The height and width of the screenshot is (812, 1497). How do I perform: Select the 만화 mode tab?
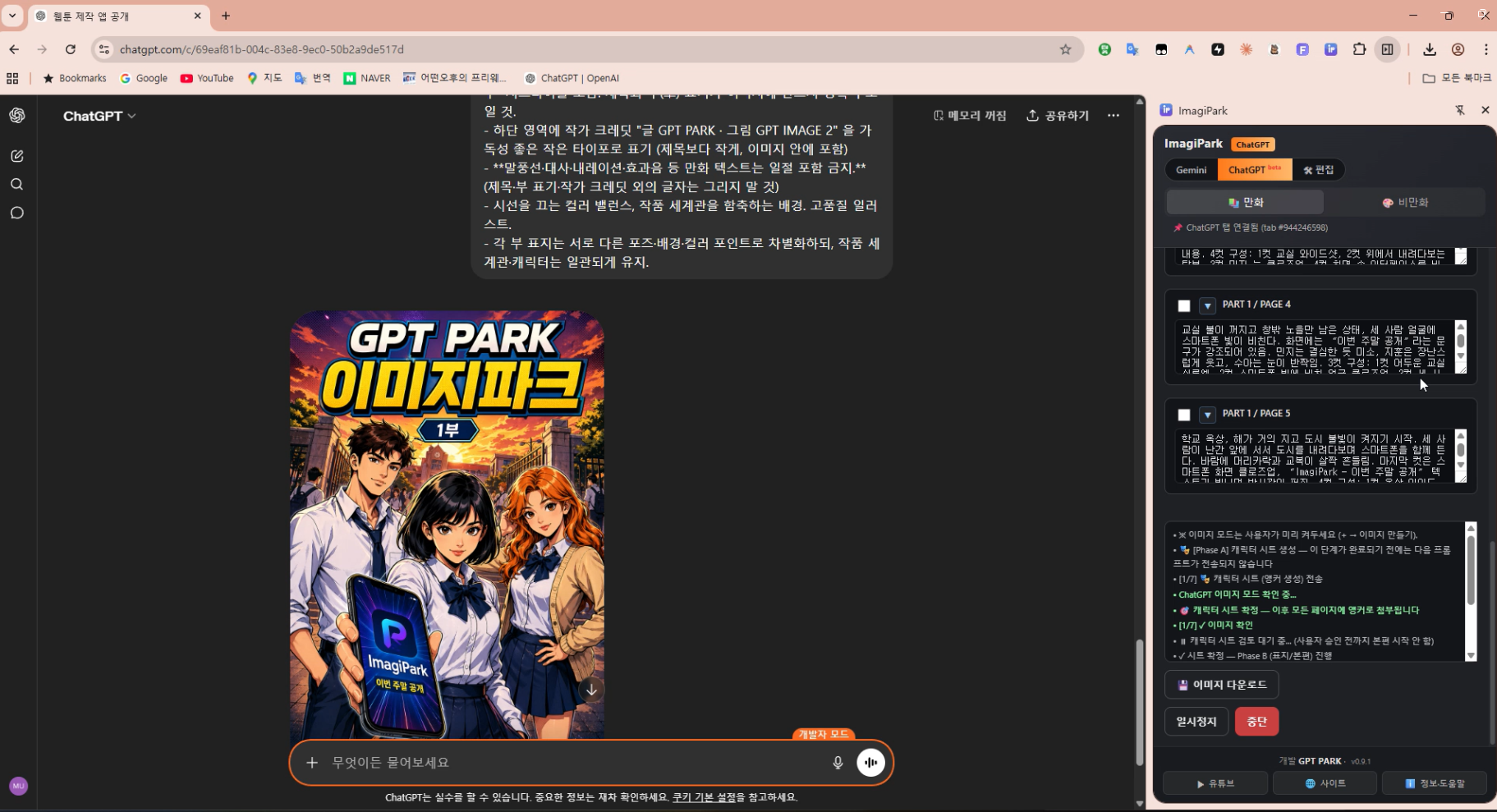click(x=1246, y=202)
